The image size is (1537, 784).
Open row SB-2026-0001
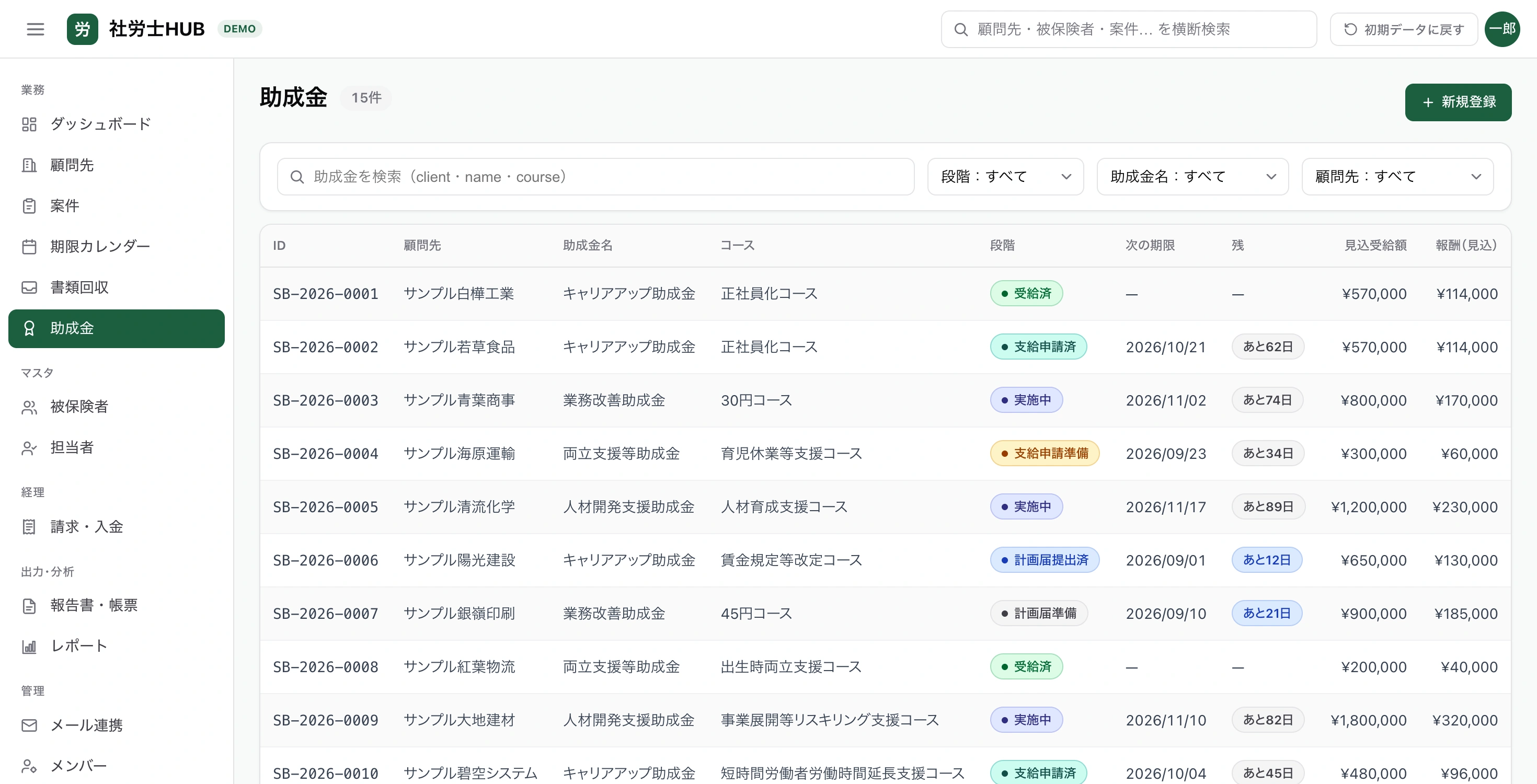(886, 294)
